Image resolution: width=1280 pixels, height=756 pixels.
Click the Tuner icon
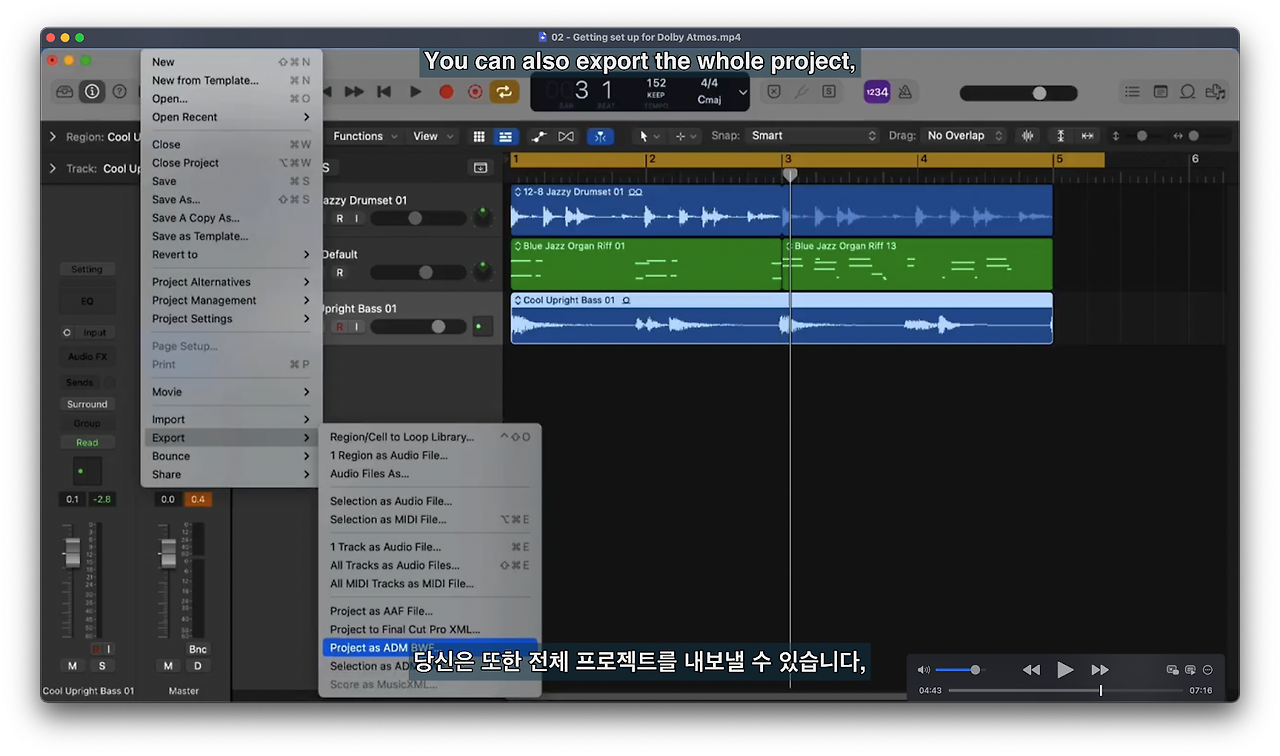(801, 91)
